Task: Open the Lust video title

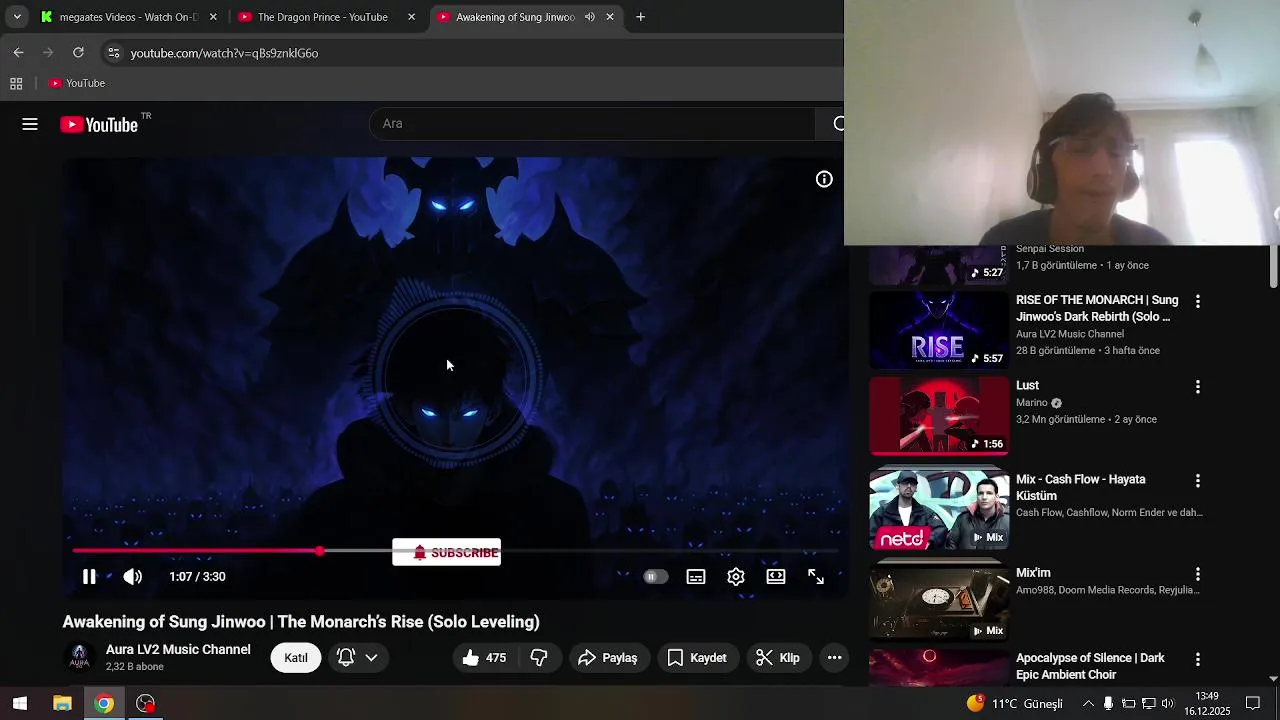Action: [1027, 385]
